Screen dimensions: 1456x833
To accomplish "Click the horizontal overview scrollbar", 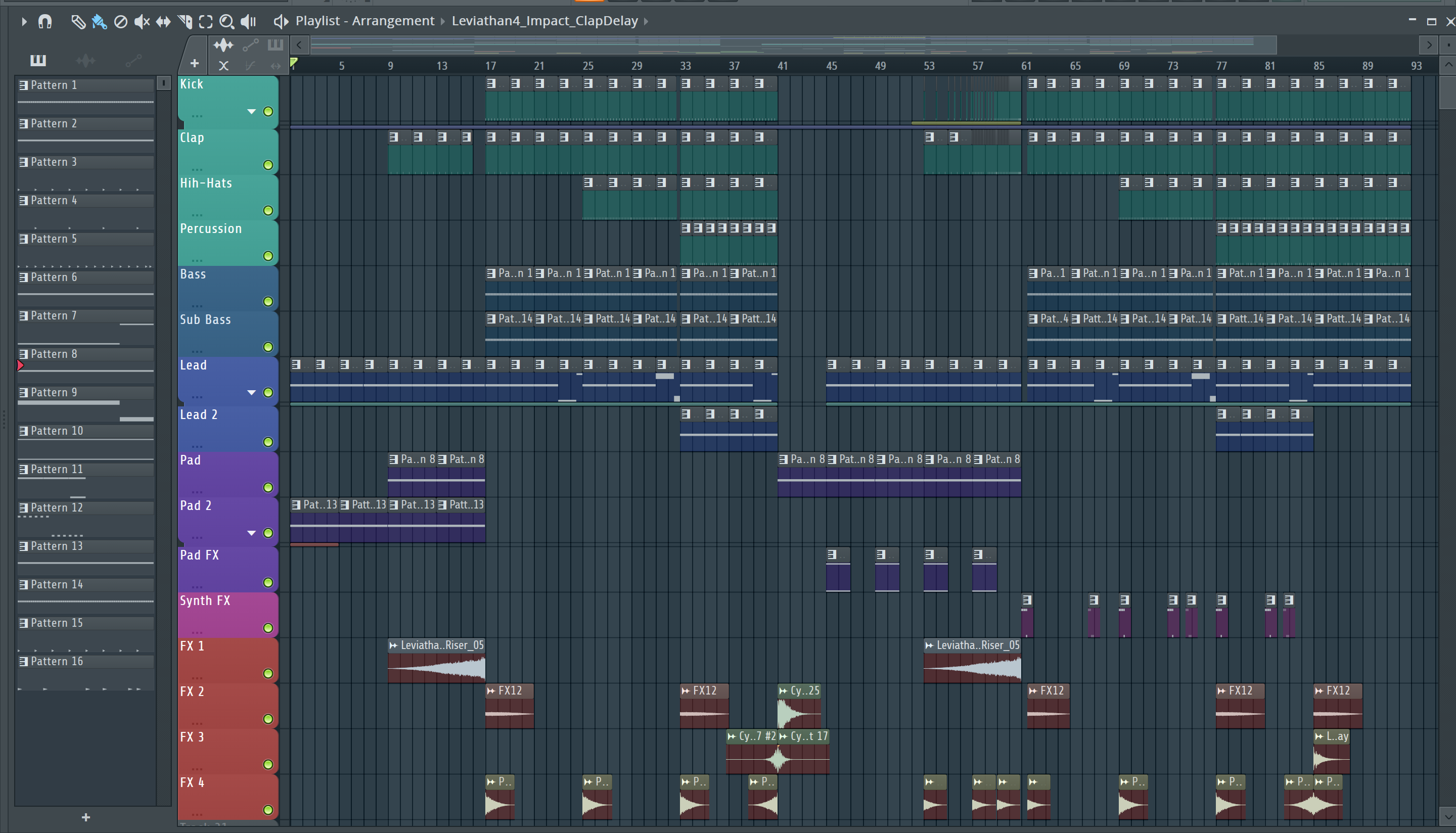I will point(793,44).
